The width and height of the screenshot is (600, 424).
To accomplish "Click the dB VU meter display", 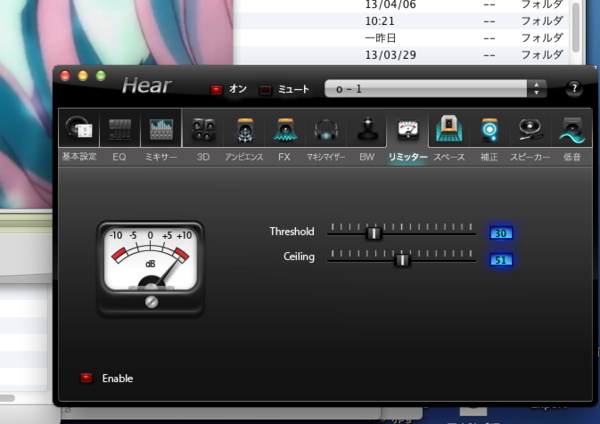I will [150, 259].
